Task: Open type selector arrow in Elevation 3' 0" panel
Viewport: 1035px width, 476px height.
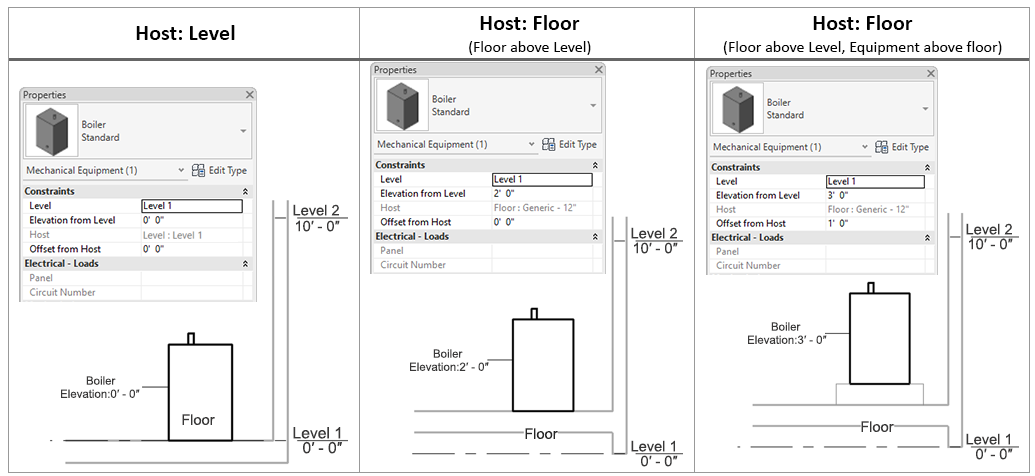Action: 925,109
